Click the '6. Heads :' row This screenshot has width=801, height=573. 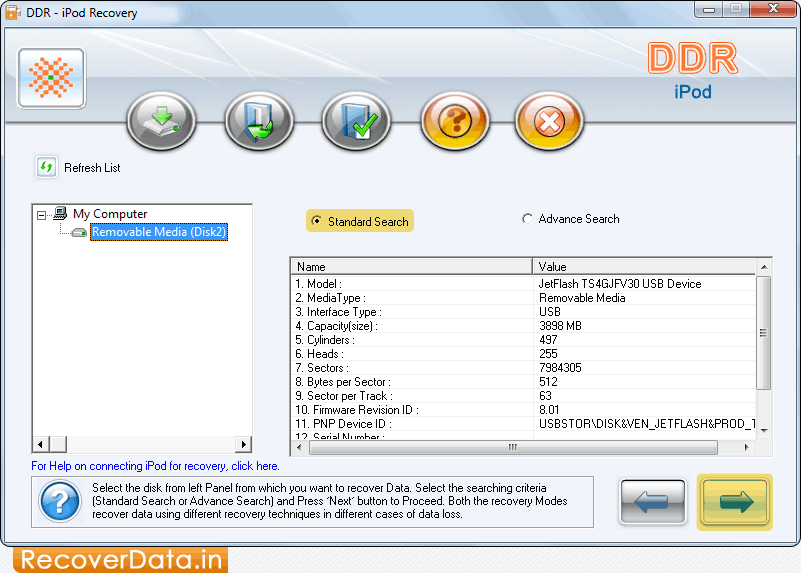[523, 354]
